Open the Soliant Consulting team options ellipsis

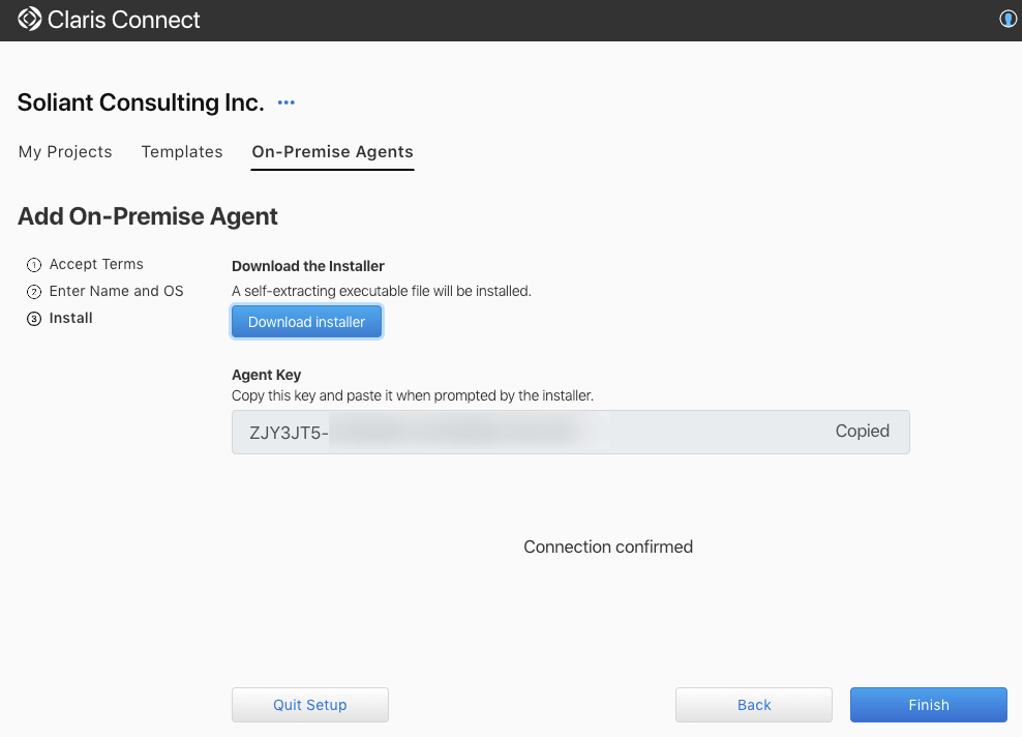click(286, 103)
